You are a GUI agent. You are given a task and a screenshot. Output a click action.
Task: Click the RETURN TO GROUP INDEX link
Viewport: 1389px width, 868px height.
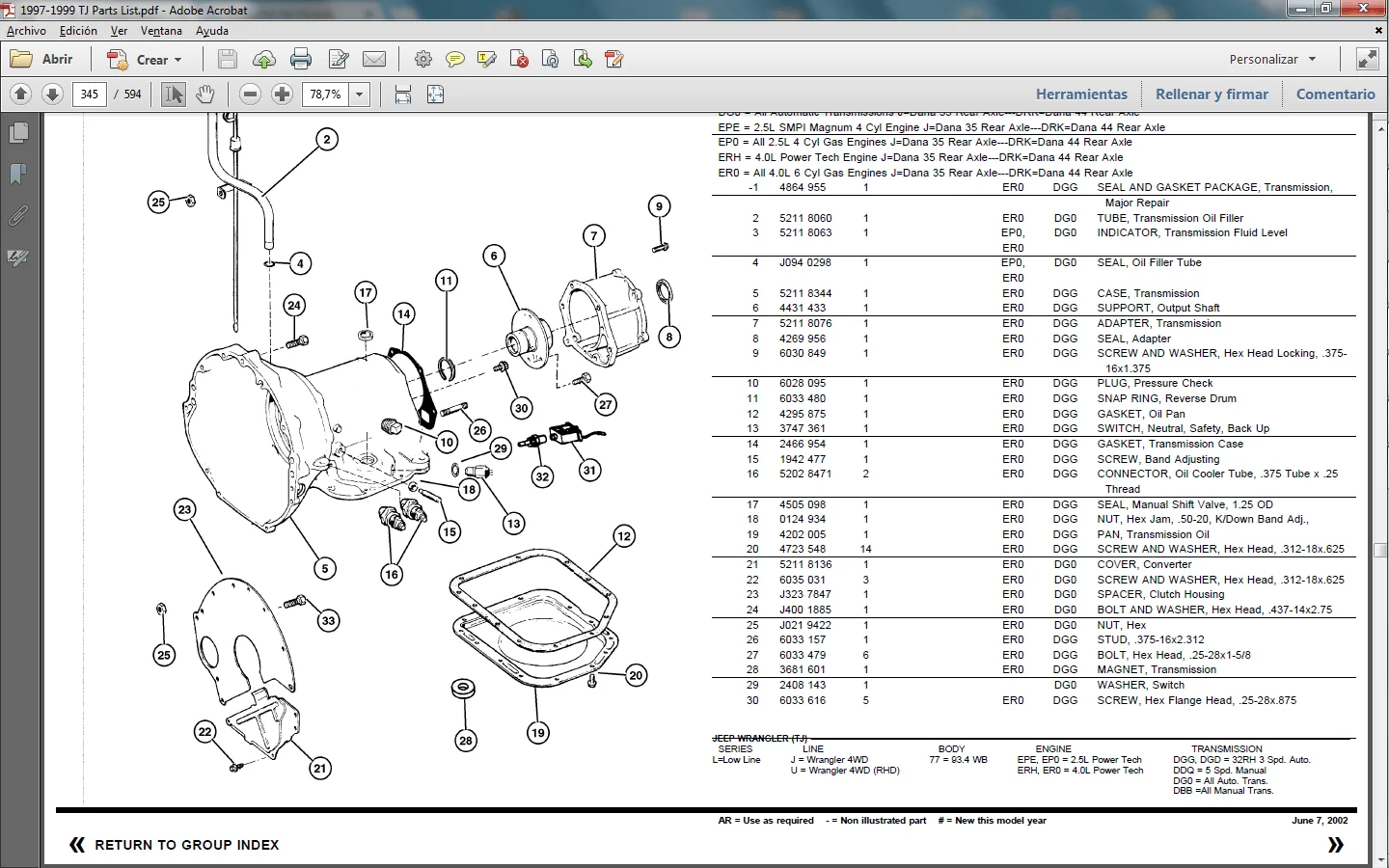click(x=187, y=845)
